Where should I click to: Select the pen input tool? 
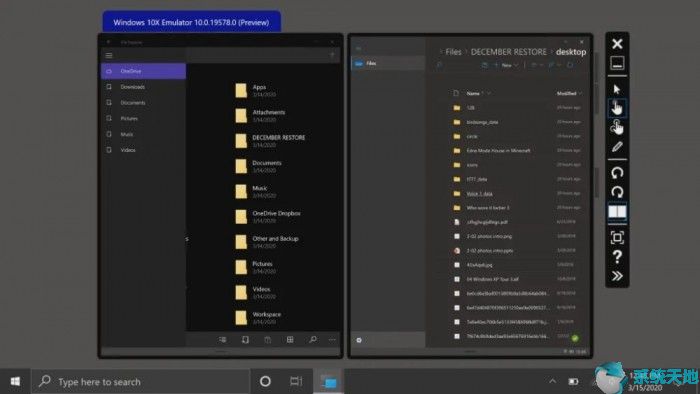(x=617, y=147)
